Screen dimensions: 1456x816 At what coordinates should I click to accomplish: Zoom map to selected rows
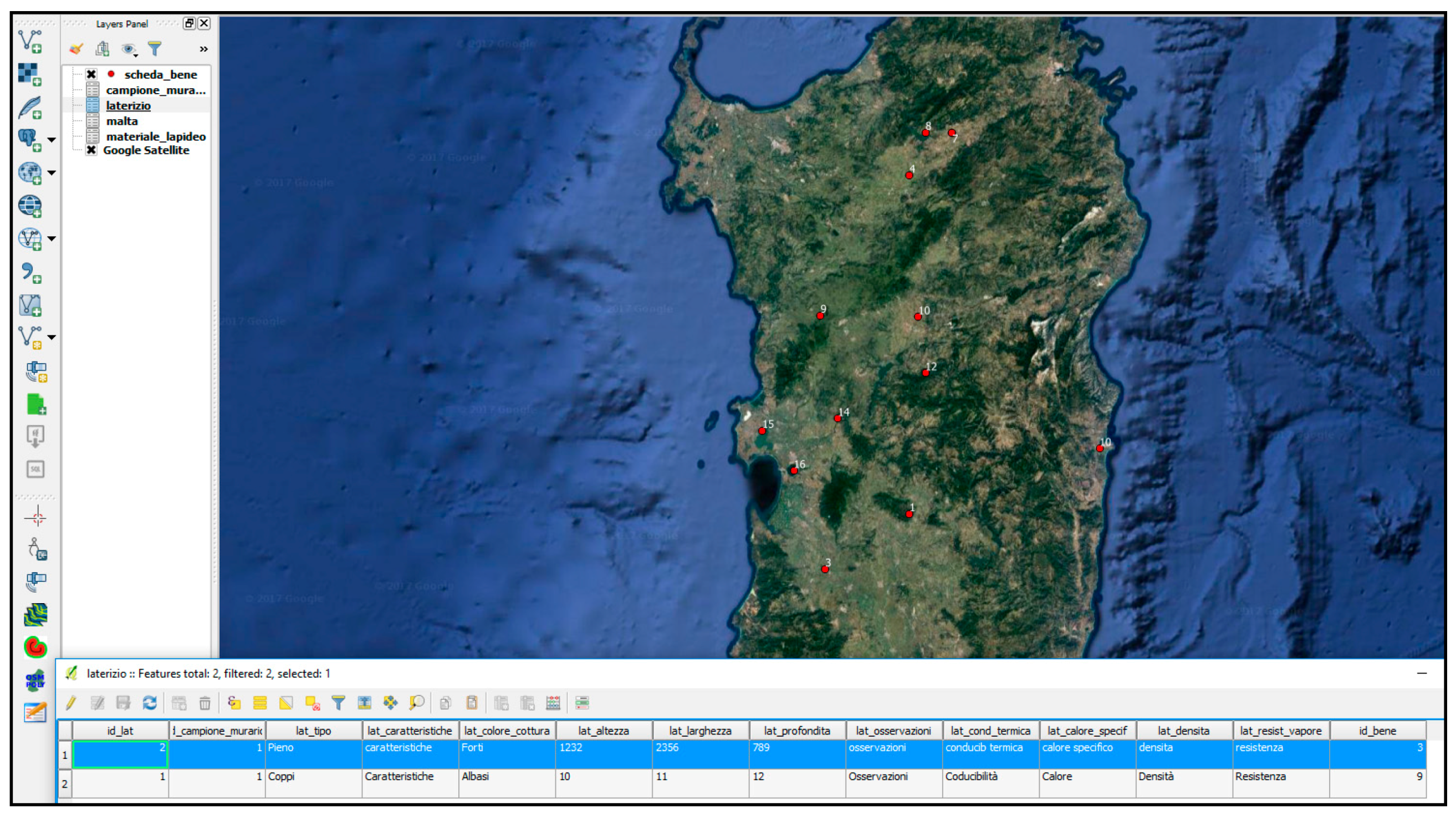(417, 703)
